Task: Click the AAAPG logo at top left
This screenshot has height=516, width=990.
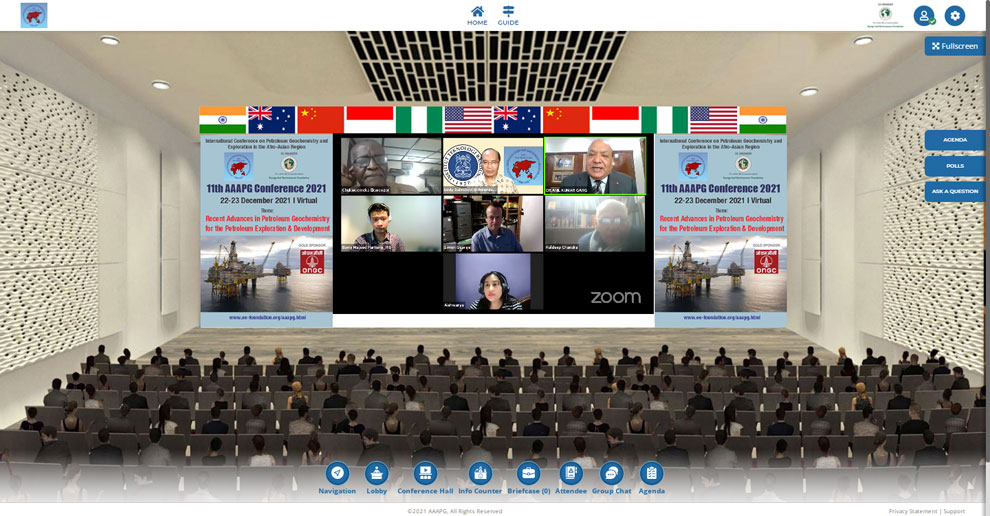Action: (33, 15)
